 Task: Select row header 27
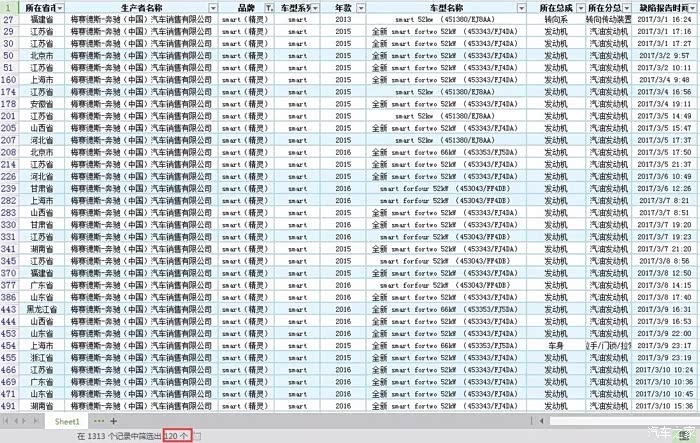[x=8, y=20]
